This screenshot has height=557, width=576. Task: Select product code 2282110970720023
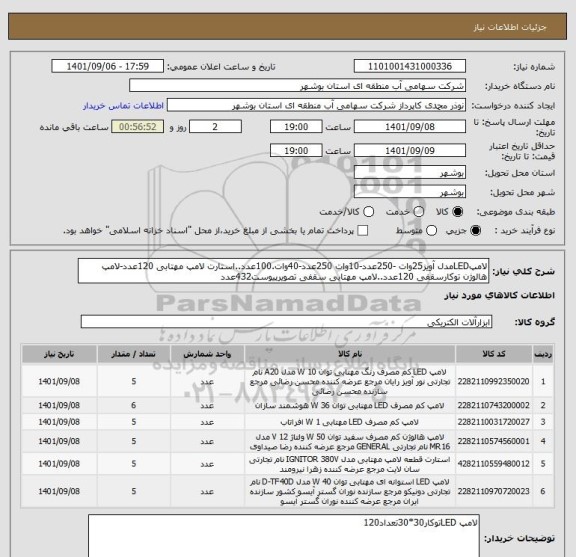coord(493,491)
